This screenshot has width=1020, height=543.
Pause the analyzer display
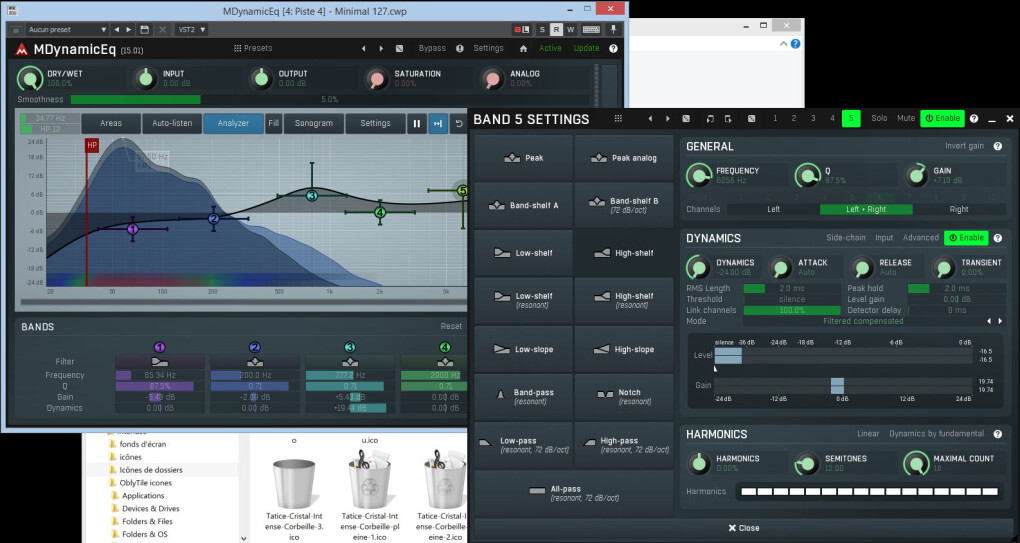point(416,123)
